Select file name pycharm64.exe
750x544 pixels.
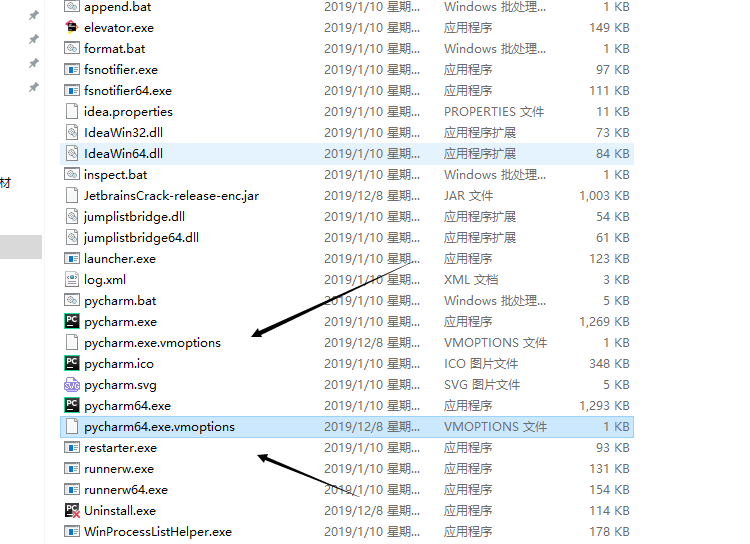[127, 406]
